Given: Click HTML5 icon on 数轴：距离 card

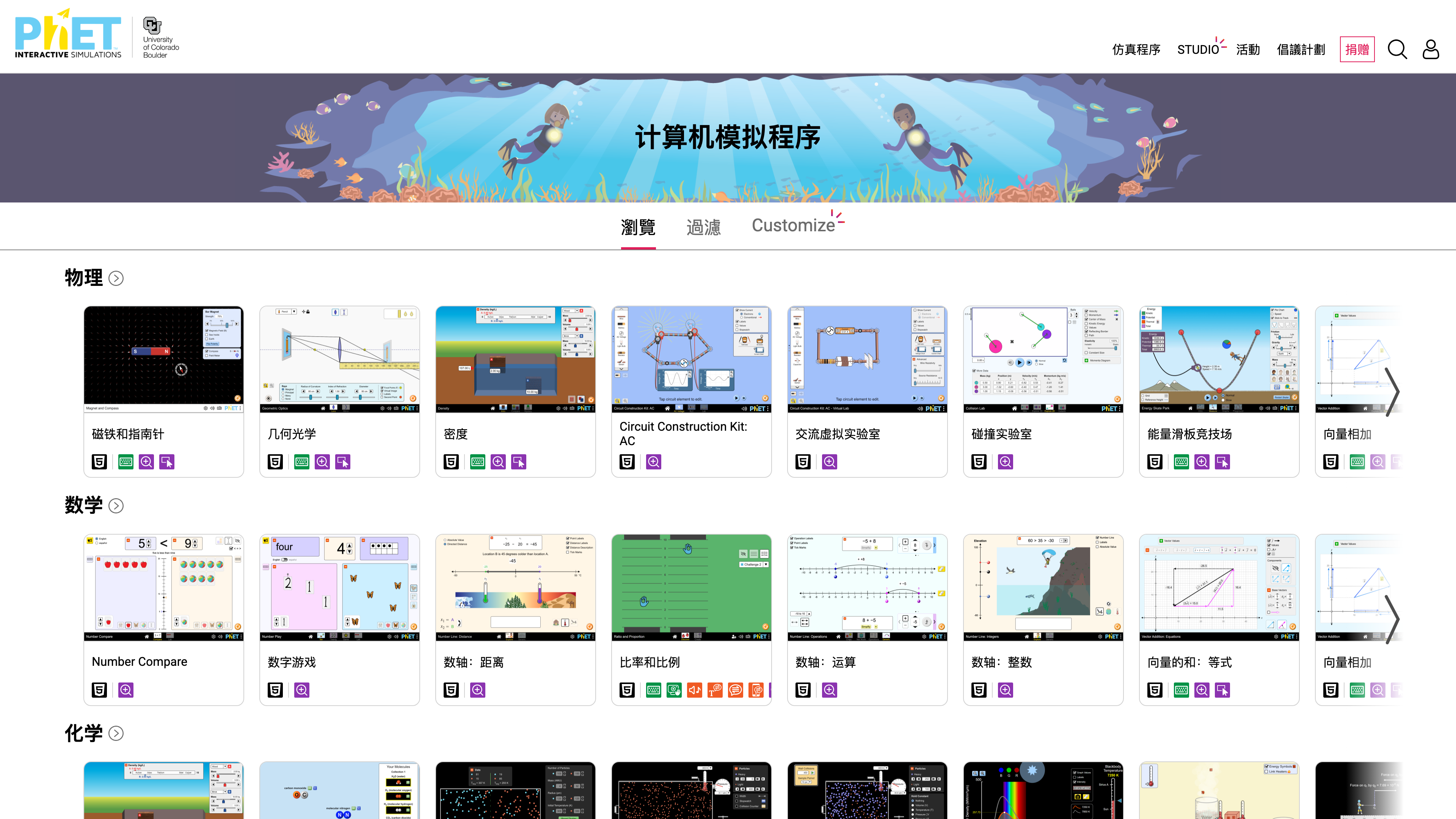Looking at the screenshot, I should click(451, 690).
